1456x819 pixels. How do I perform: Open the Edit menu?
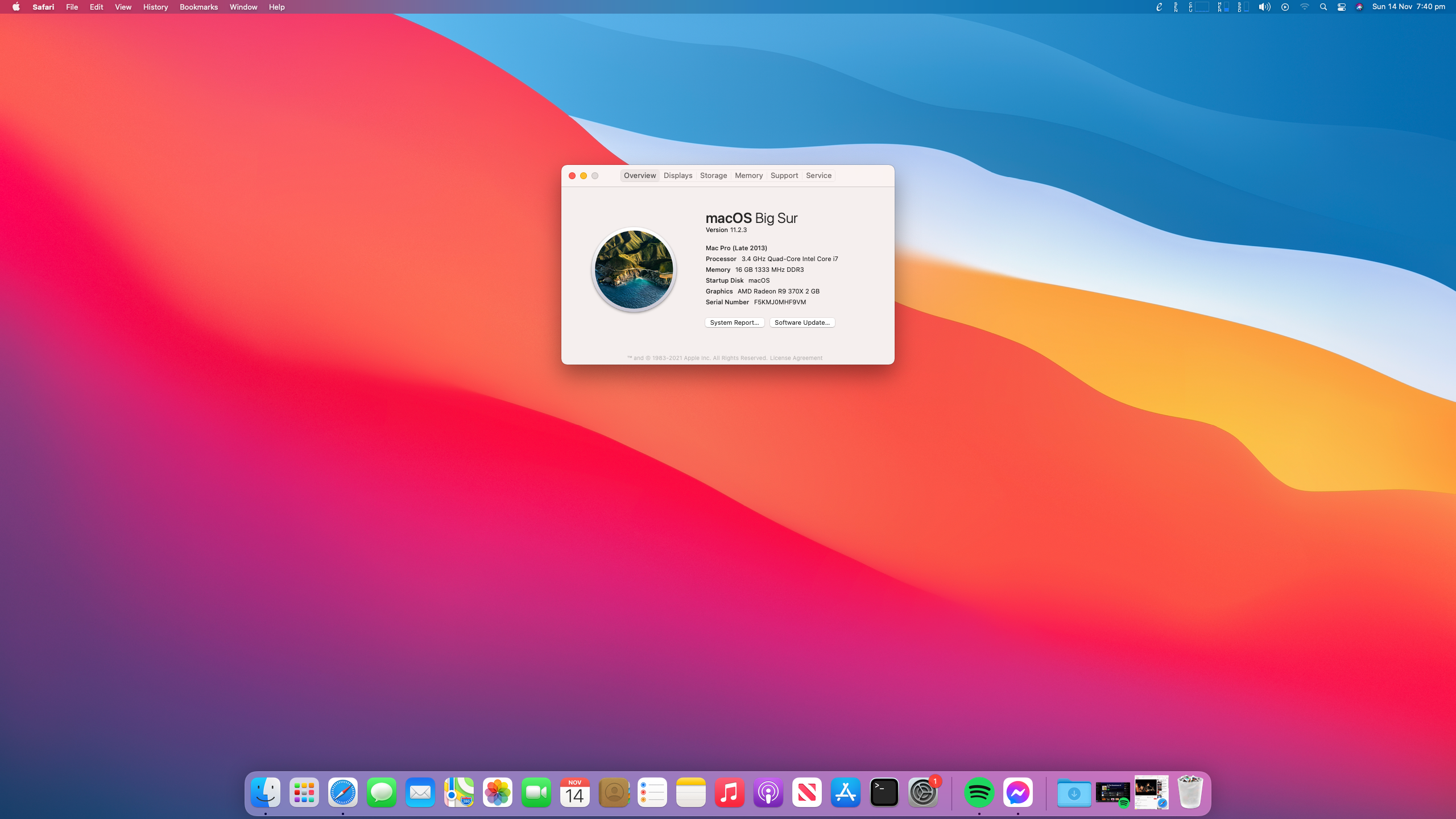coord(97,7)
